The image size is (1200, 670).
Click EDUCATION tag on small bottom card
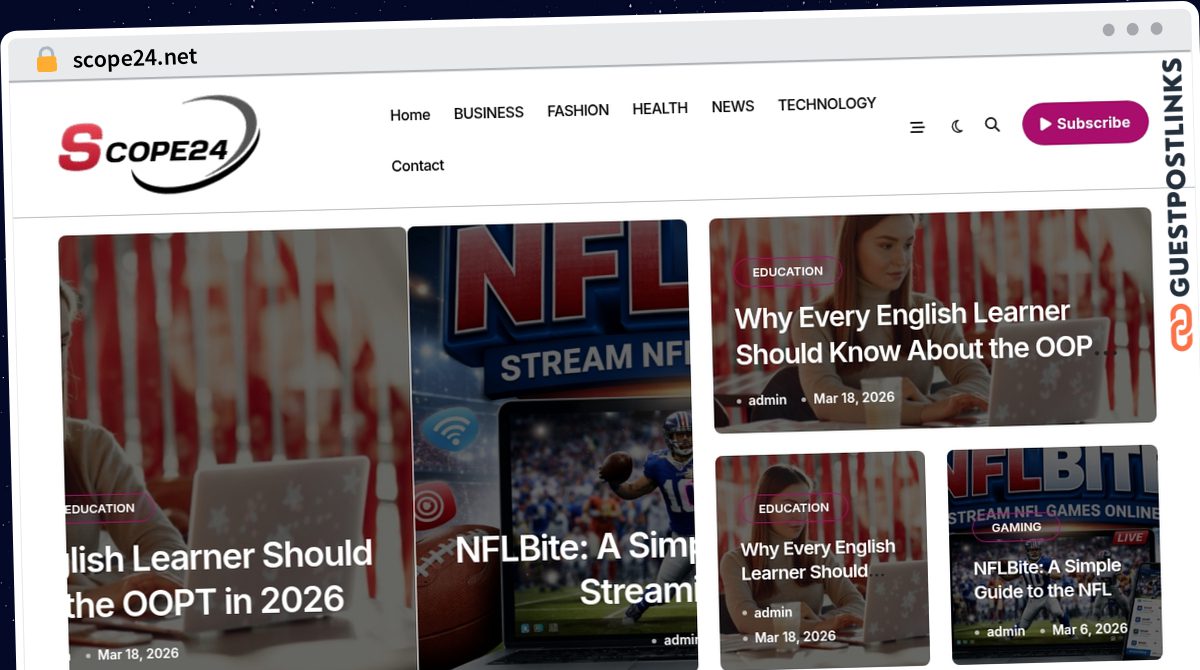794,508
